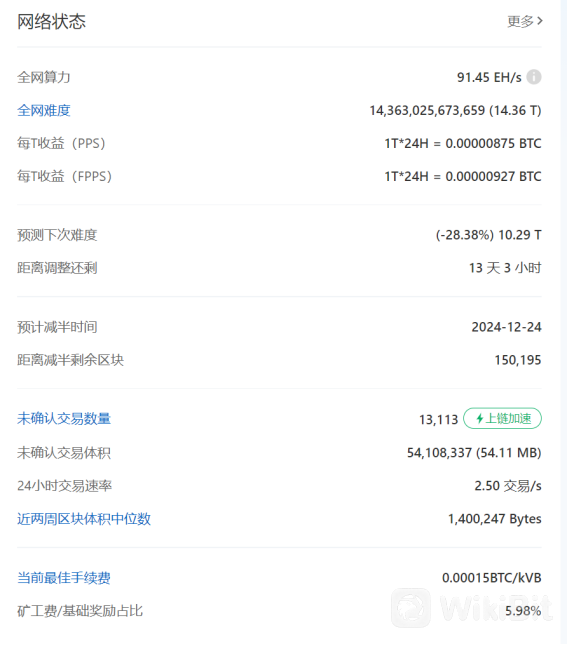
Task: Click the PPS earnings value 0.00000875 BTC
Action: (x=493, y=144)
